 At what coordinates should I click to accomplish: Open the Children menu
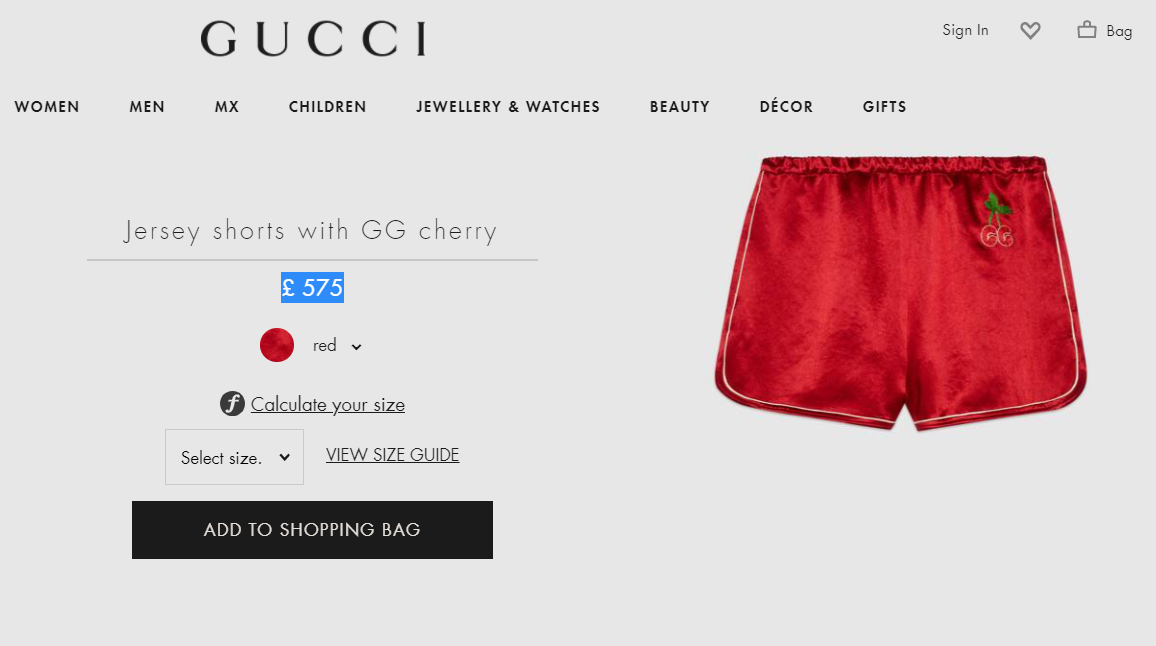(327, 107)
